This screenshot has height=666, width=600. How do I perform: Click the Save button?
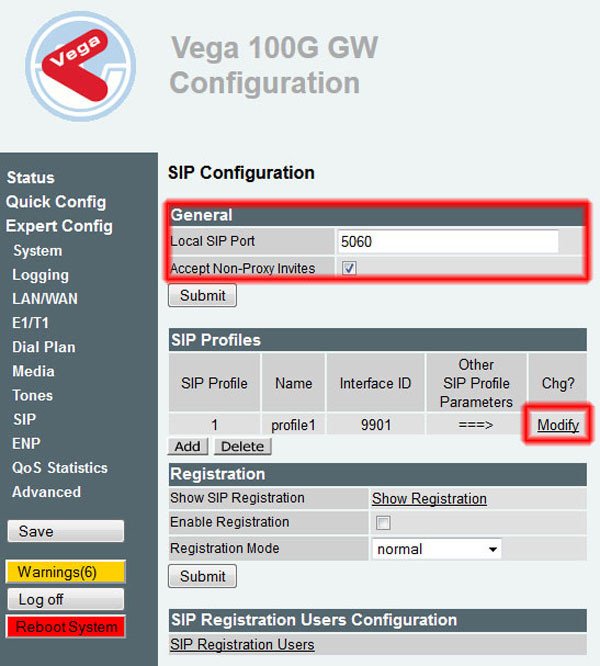point(66,531)
